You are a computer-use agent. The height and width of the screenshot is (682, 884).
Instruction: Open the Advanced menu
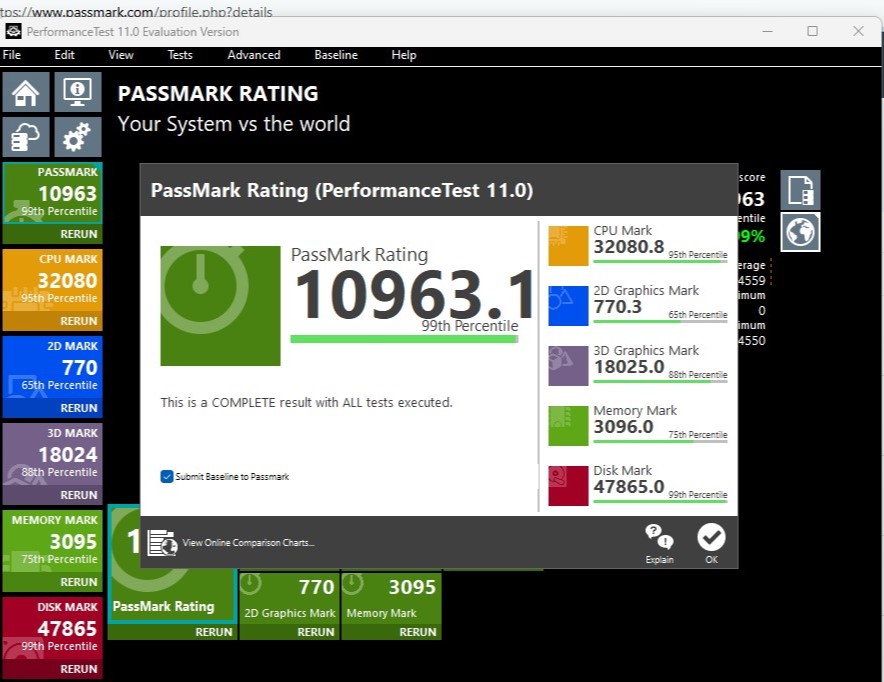[x=254, y=55]
